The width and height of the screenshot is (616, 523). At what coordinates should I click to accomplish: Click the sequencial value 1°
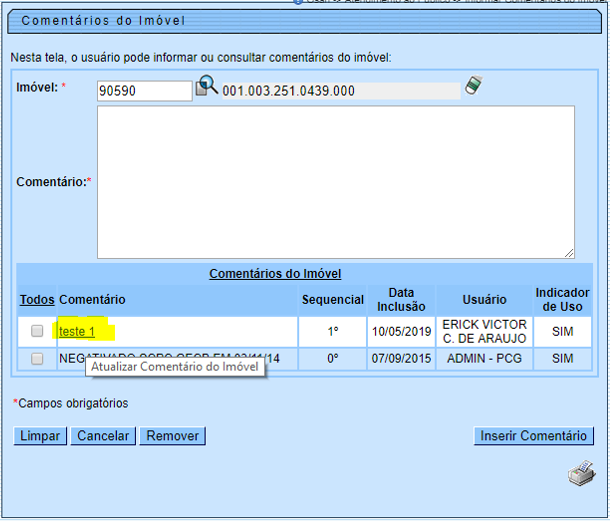click(x=333, y=332)
